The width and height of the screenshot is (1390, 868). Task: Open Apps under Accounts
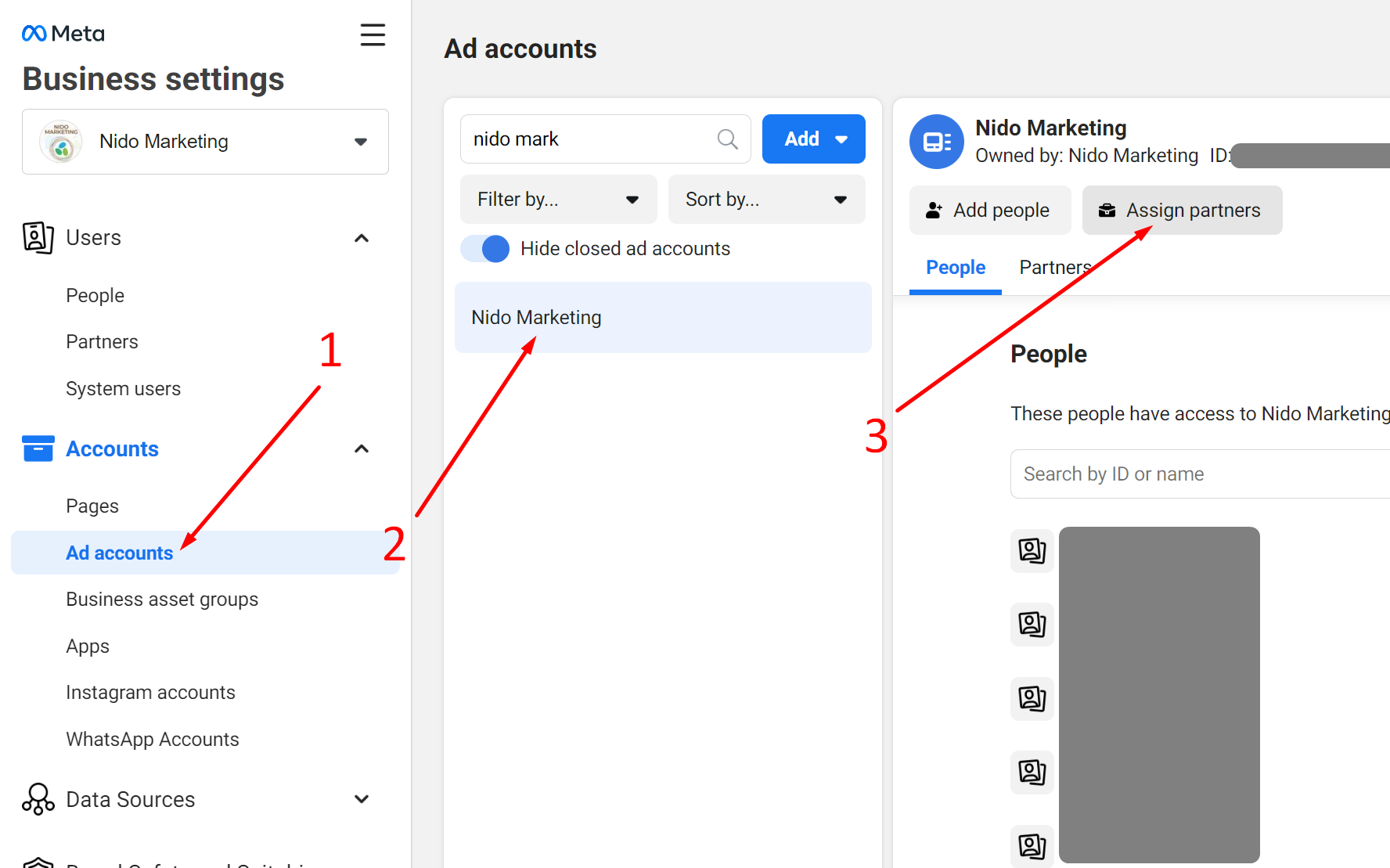(88, 646)
